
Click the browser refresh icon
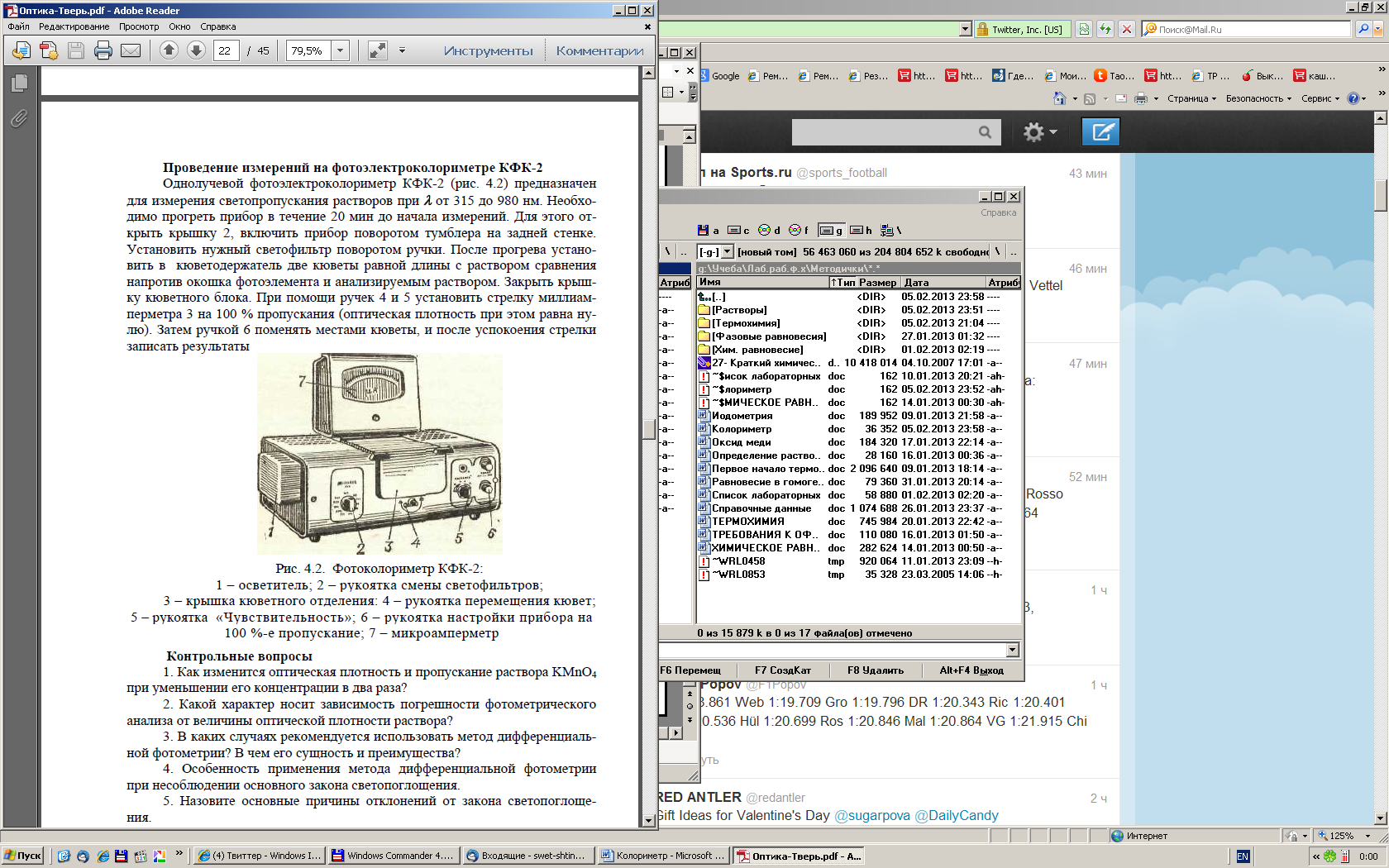tap(1105, 29)
